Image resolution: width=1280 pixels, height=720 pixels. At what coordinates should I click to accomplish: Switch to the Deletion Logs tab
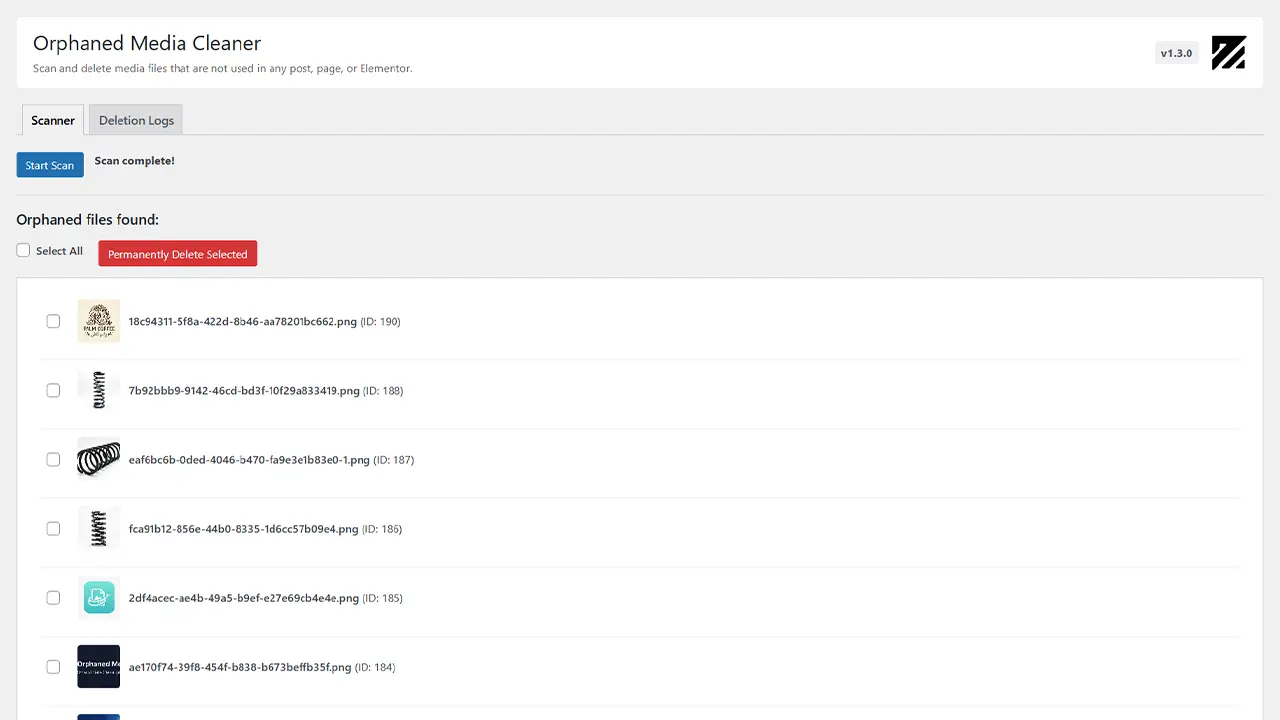click(x=136, y=120)
